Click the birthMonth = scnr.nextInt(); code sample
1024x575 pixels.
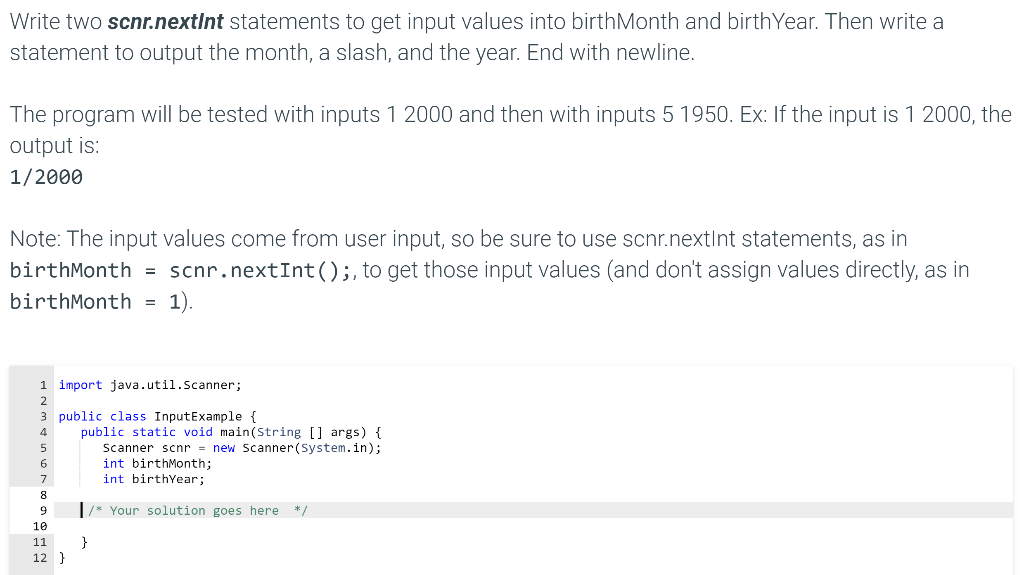(180, 270)
